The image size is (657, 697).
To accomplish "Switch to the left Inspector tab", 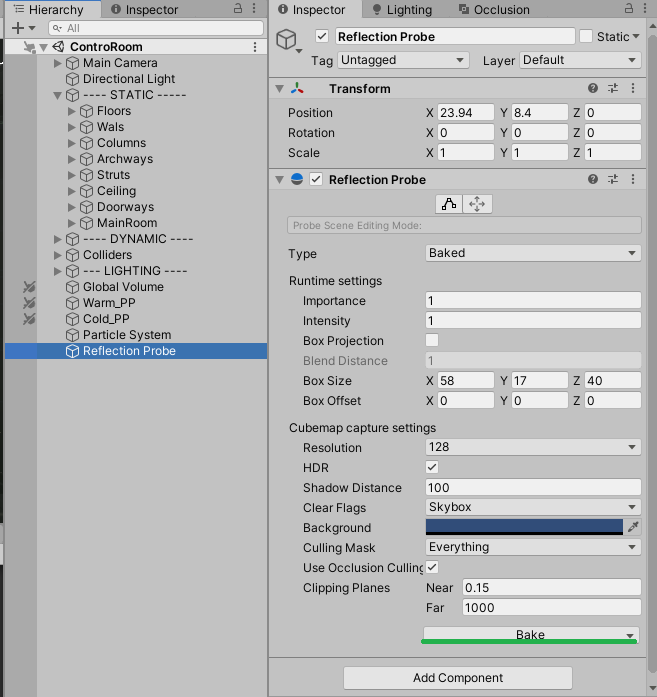I will (144, 9).
